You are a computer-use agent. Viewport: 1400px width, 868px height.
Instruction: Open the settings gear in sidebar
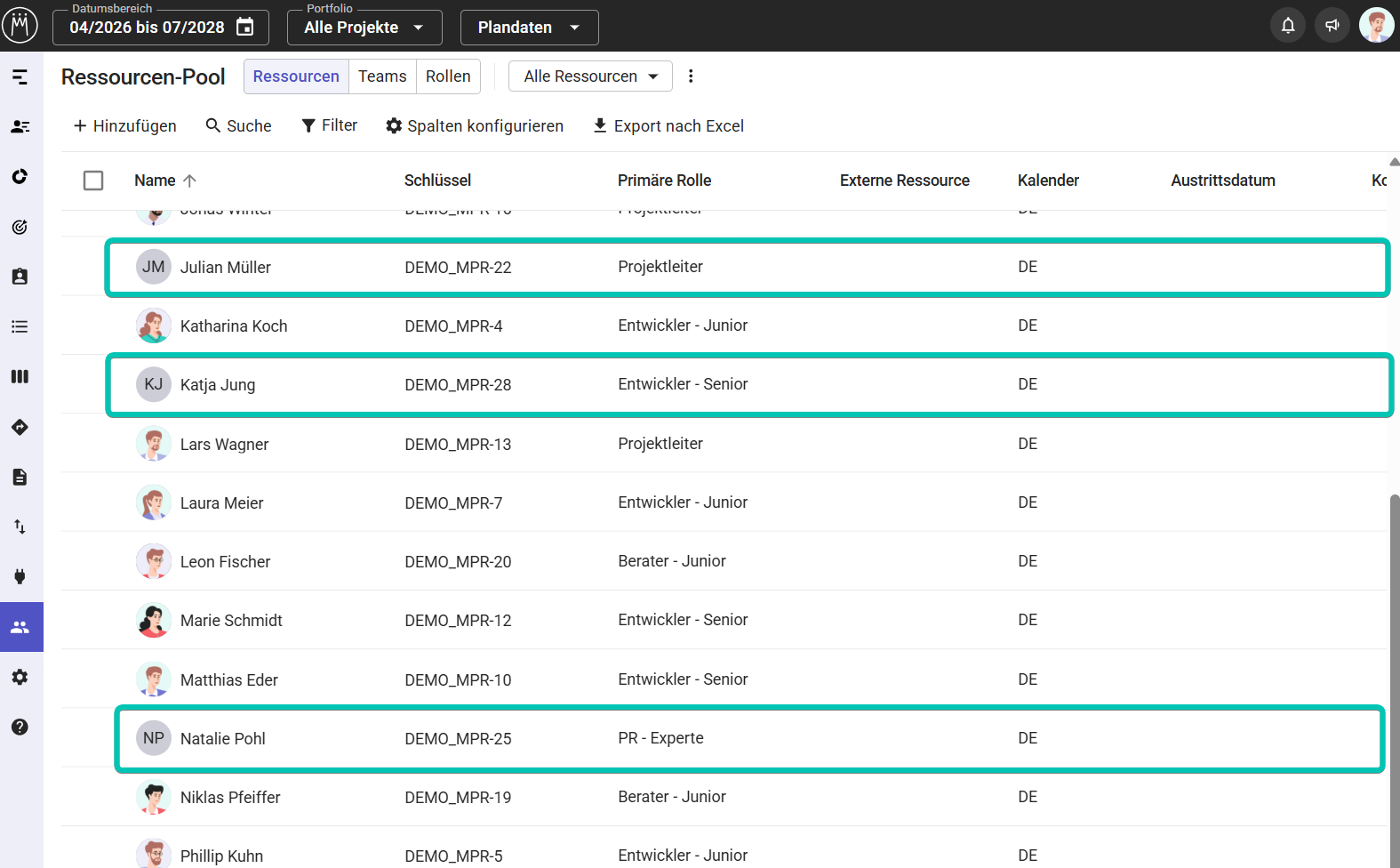tap(20, 677)
